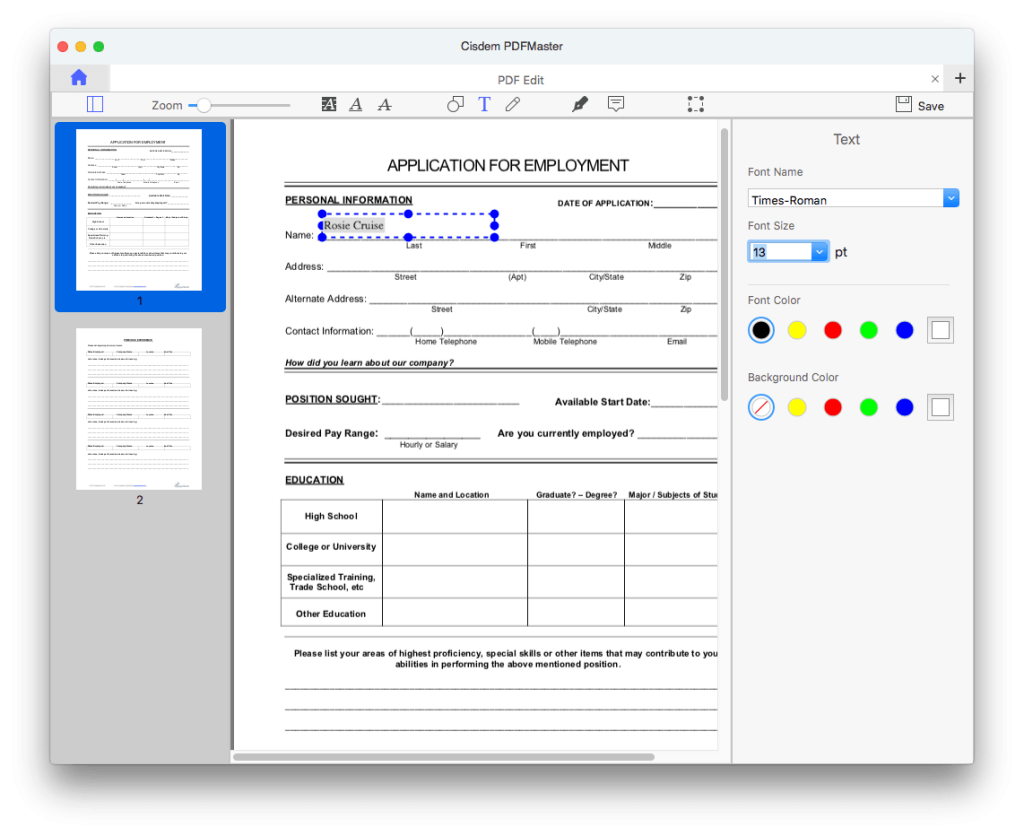Open the comment annotation tool
The image size is (1024, 836).
coord(615,104)
